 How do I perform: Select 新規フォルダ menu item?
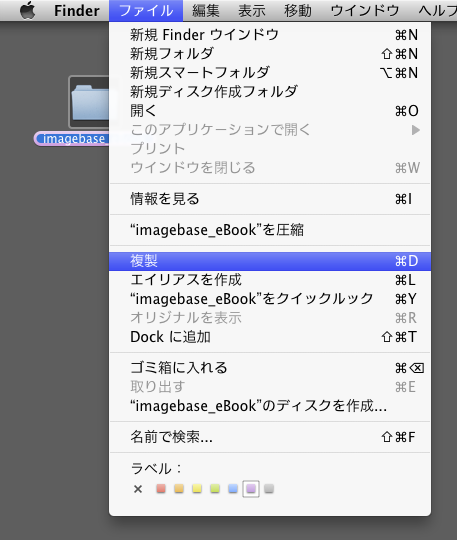click(270, 54)
